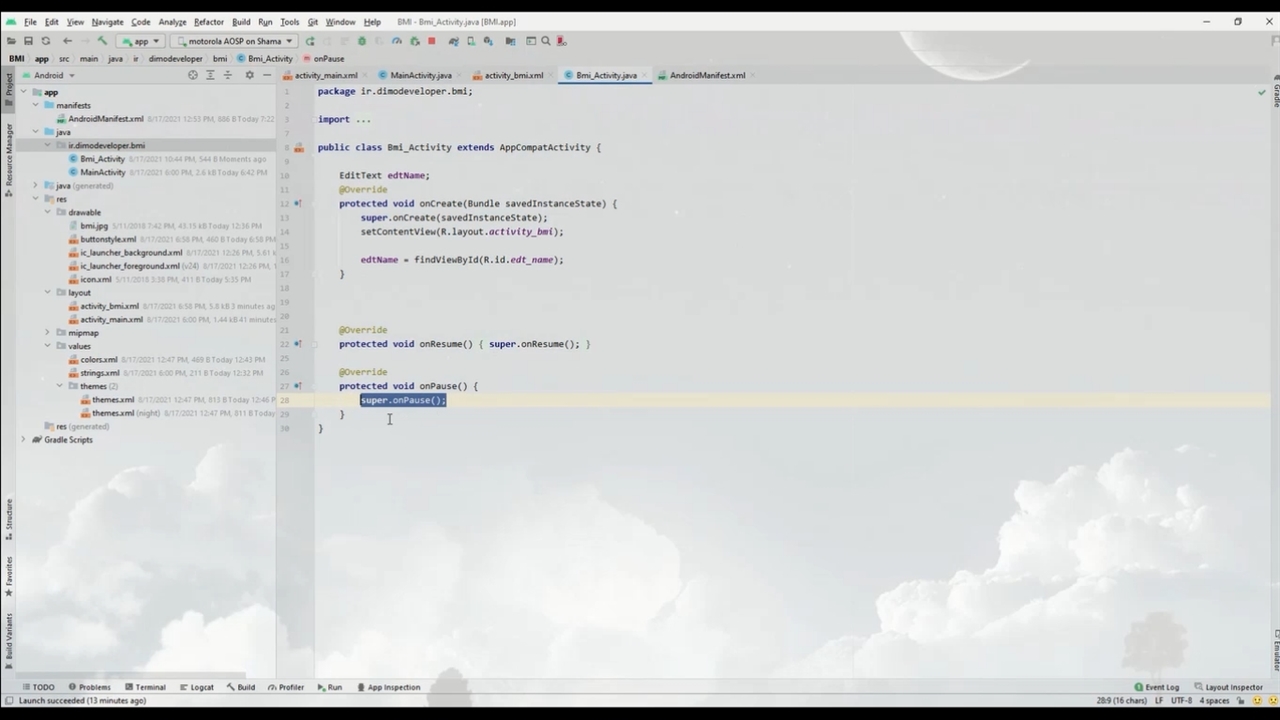Click Select Opened File target icon
The width and height of the screenshot is (1280, 720).
(193, 75)
